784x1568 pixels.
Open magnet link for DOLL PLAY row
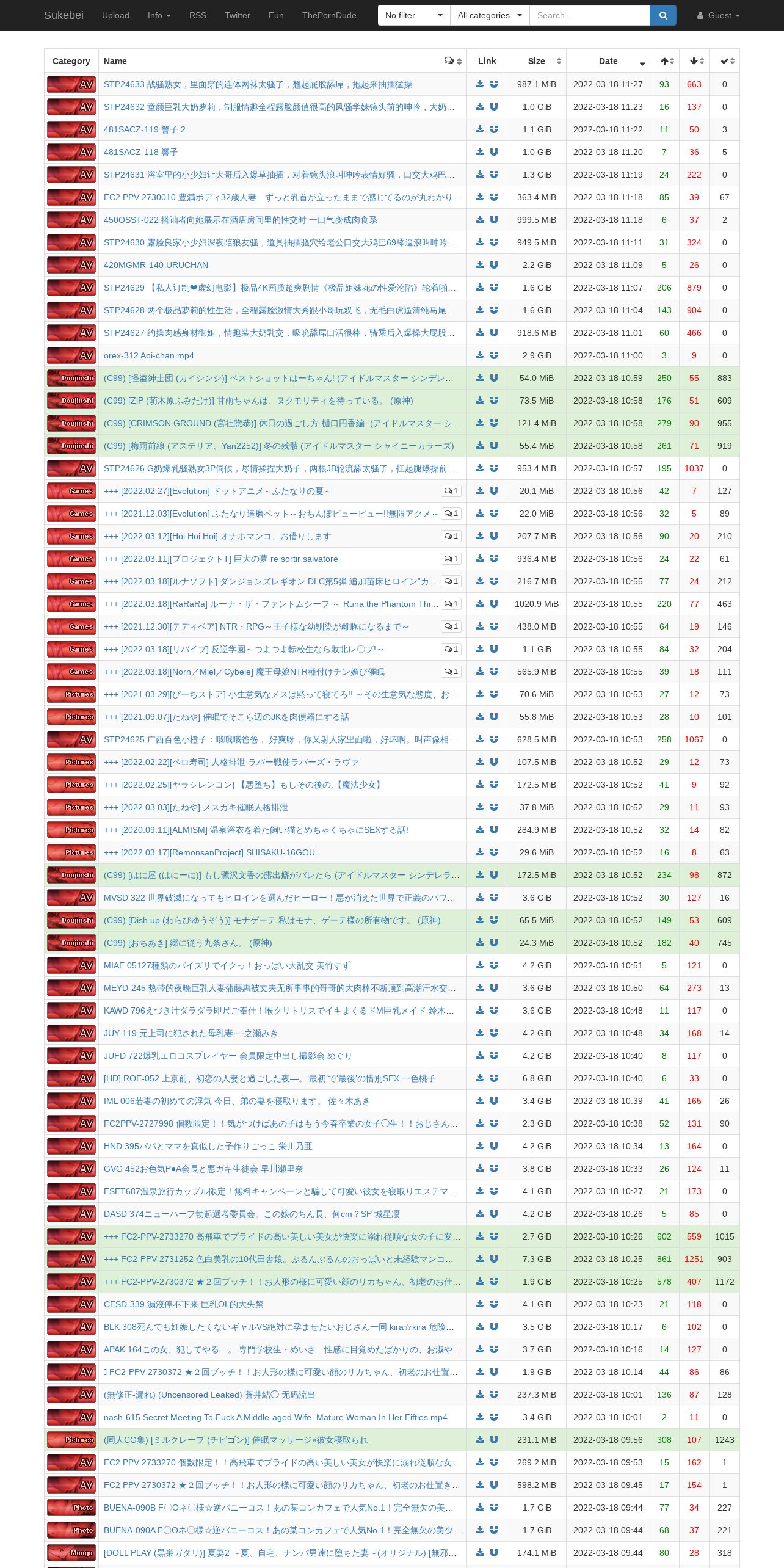click(x=494, y=1553)
